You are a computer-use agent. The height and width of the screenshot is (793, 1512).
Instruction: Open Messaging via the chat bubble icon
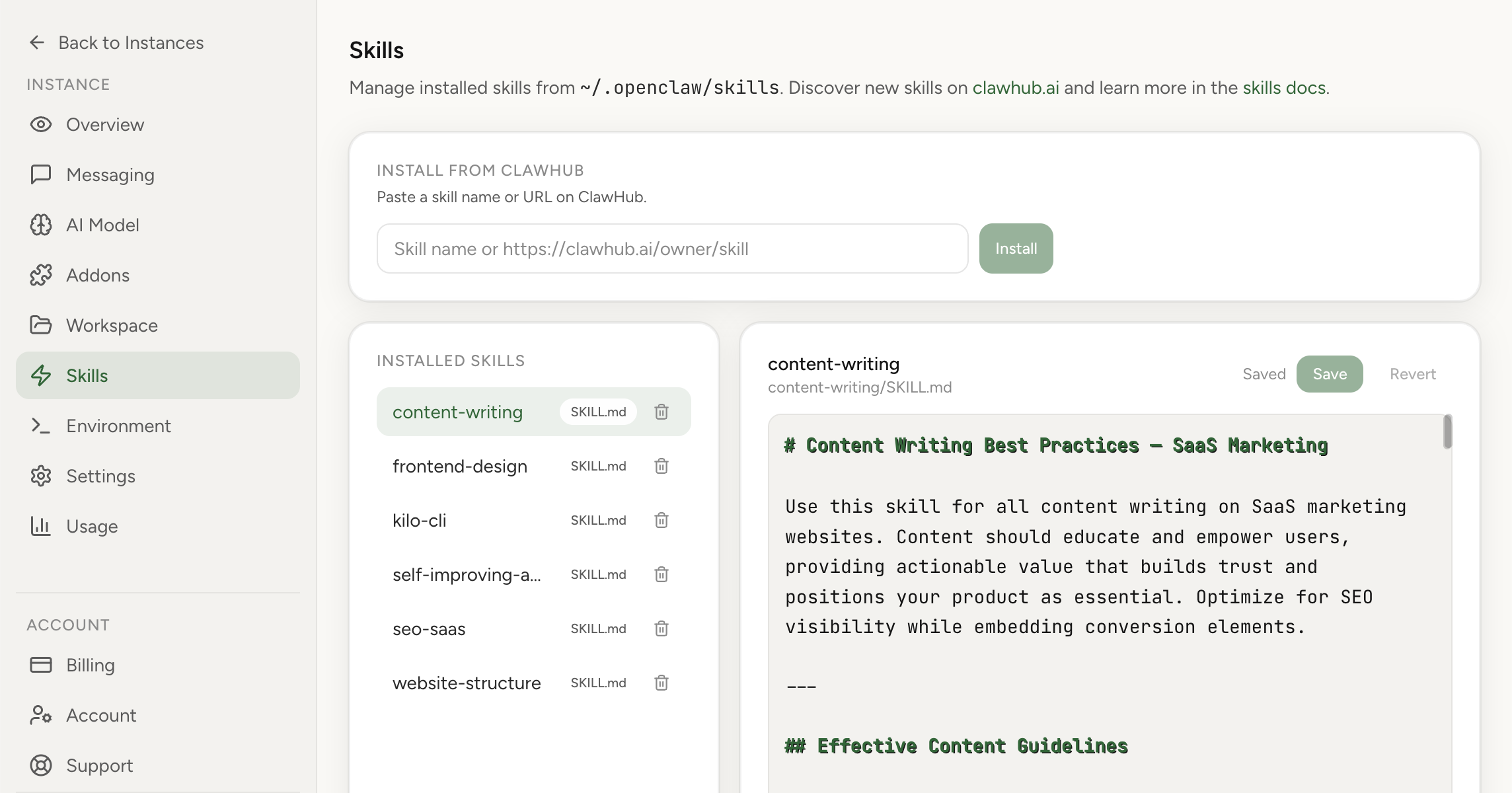pyautogui.click(x=40, y=174)
